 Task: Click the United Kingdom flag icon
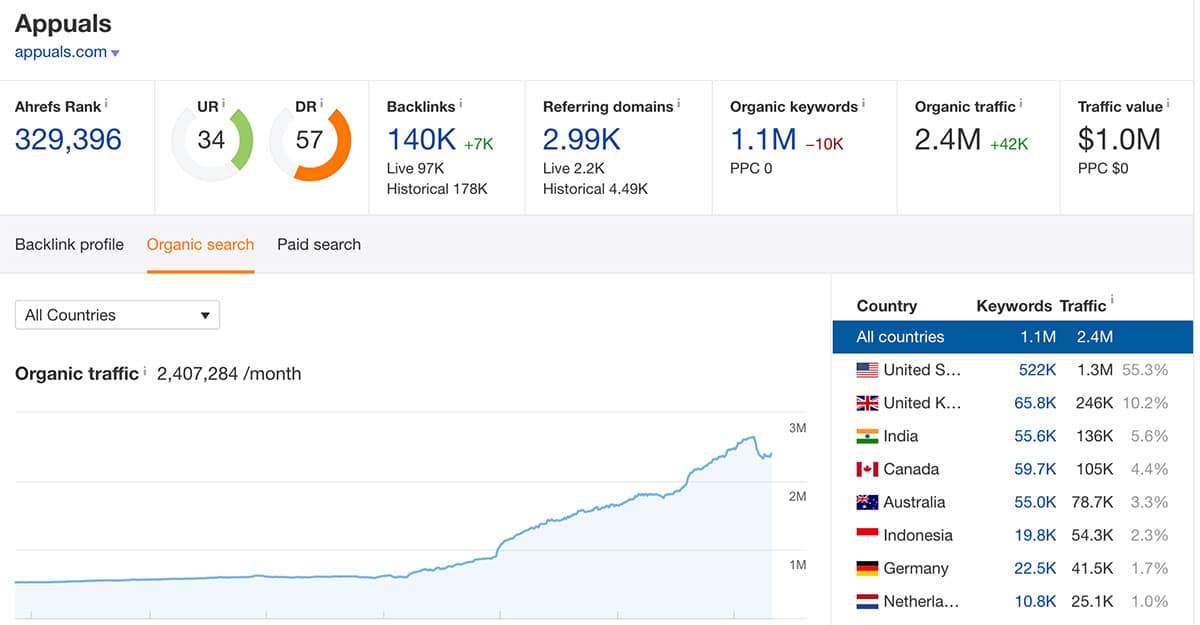click(x=867, y=403)
